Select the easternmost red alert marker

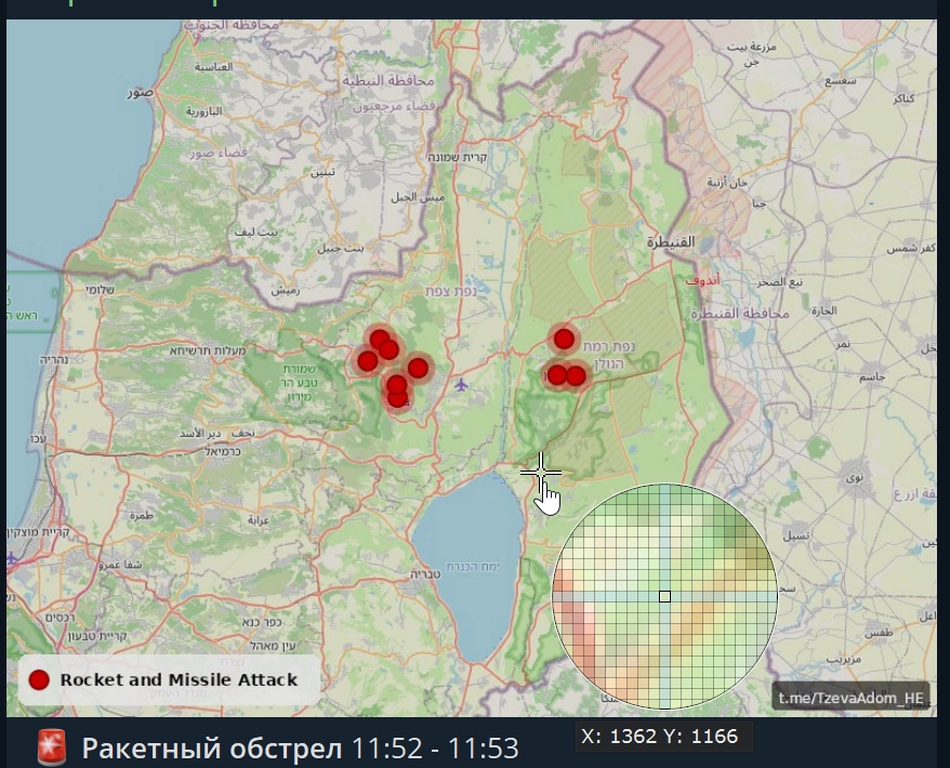click(x=576, y=376)
